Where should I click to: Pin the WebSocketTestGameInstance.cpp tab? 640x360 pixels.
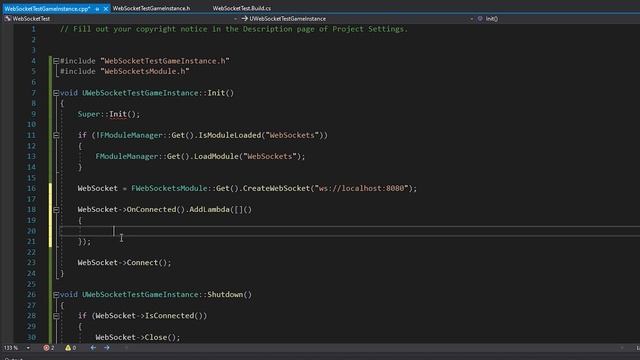97,9
